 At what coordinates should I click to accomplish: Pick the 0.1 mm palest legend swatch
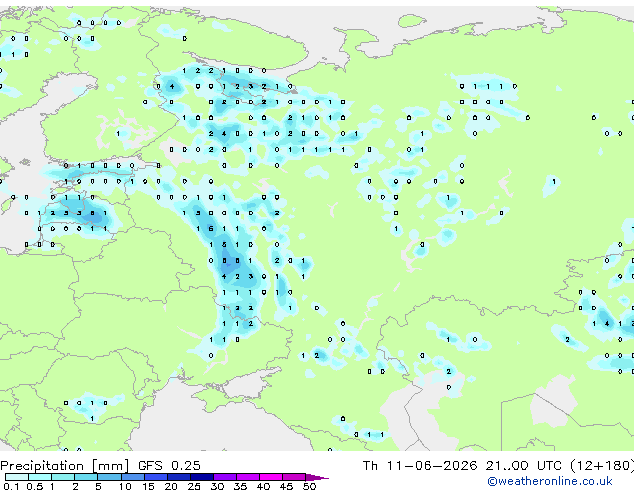17,477
